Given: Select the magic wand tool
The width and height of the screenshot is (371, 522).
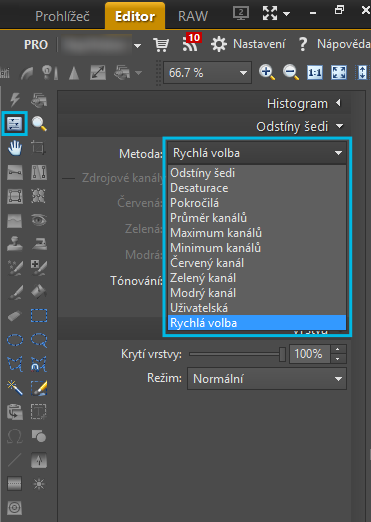Looking at the screenshot, I should (x=15, y=388).
